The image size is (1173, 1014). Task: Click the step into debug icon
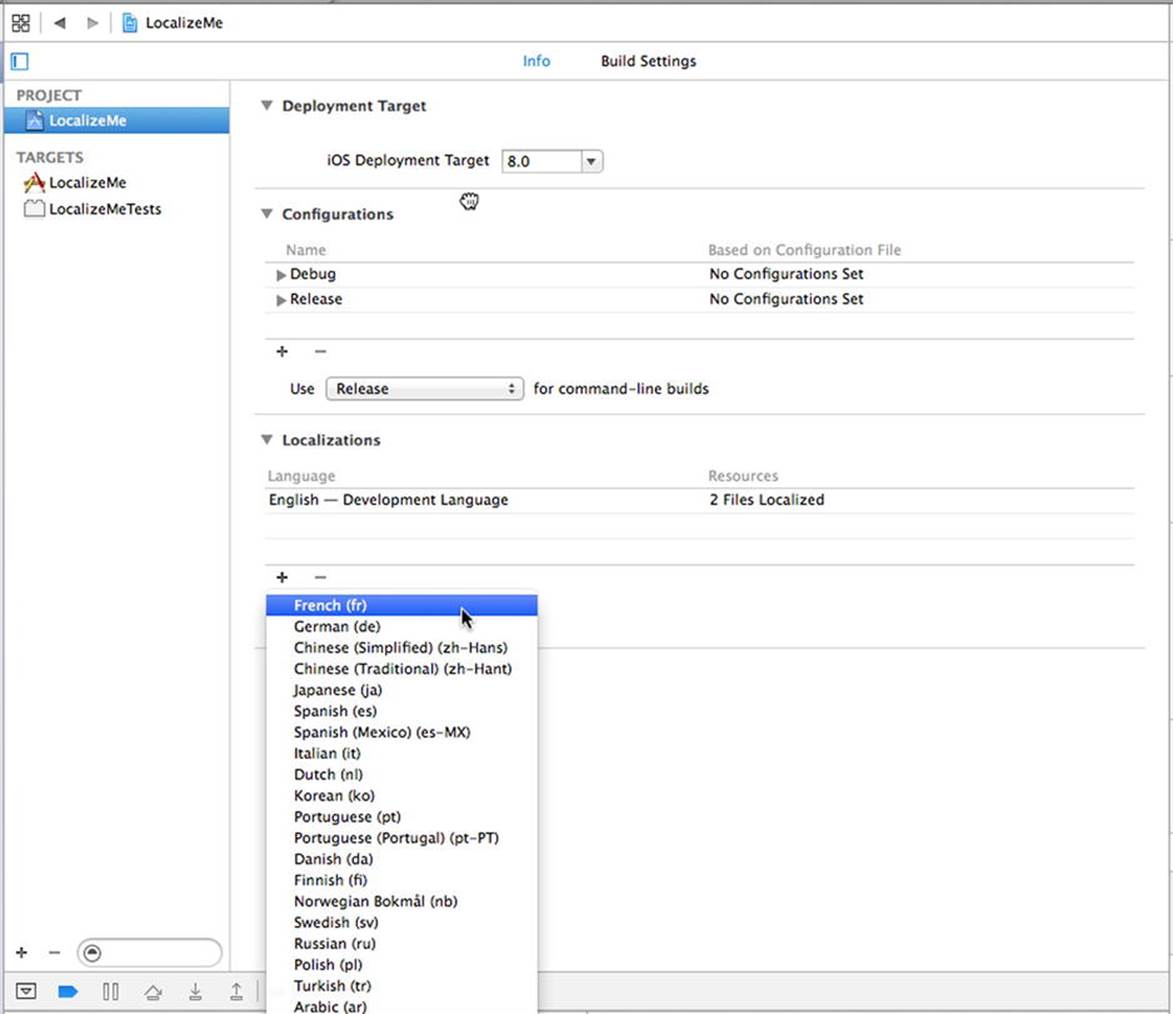point(195,992)
